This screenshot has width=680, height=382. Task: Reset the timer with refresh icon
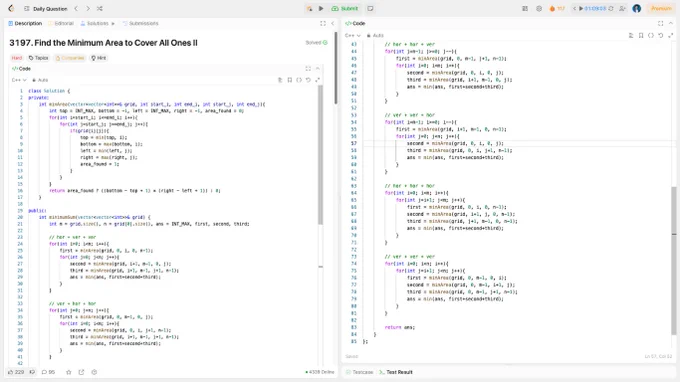(x=611, y=9)
